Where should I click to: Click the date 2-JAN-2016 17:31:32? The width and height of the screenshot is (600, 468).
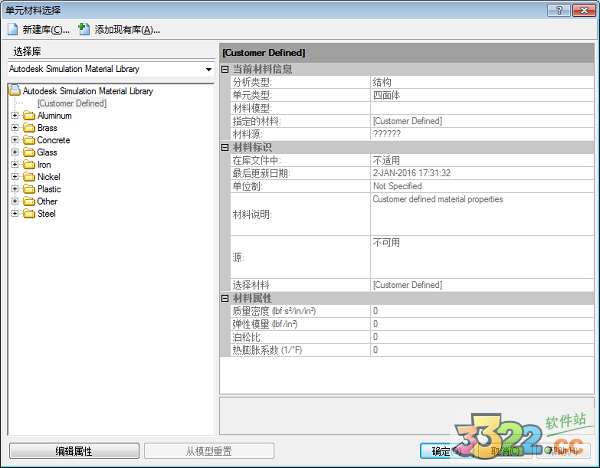412,173
